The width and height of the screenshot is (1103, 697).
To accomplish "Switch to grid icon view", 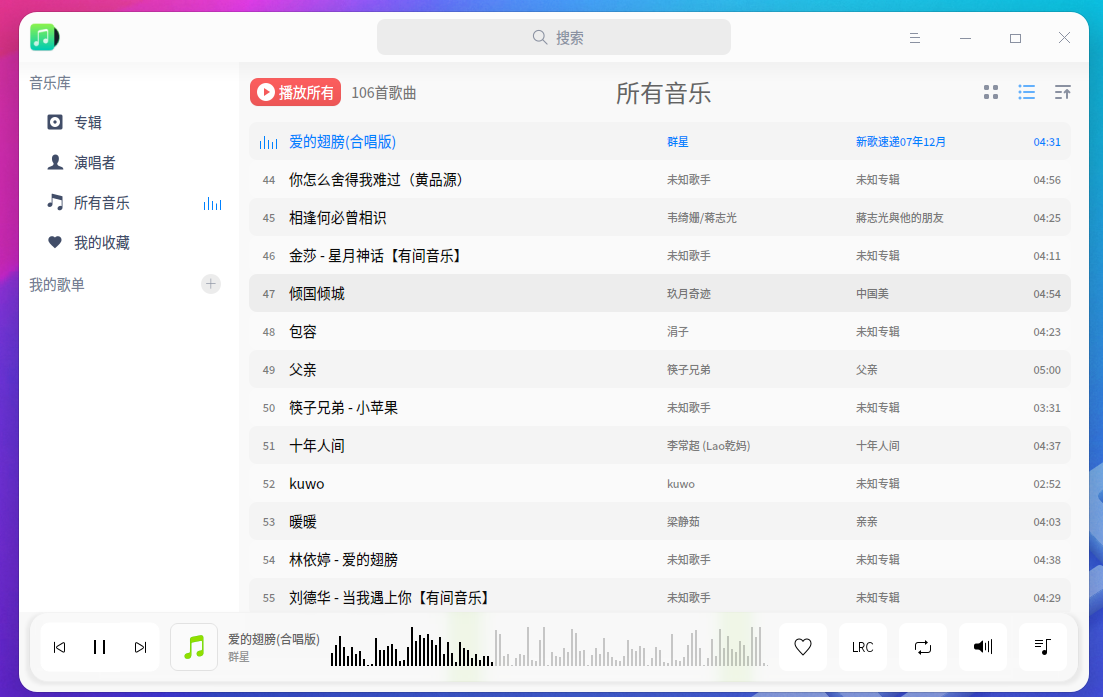I will coord(991,92).
